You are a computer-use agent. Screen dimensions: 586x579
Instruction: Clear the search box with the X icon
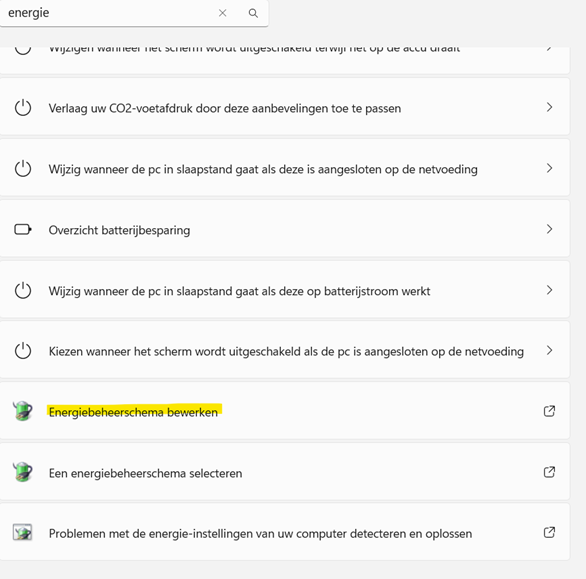[x=223, y=13]
